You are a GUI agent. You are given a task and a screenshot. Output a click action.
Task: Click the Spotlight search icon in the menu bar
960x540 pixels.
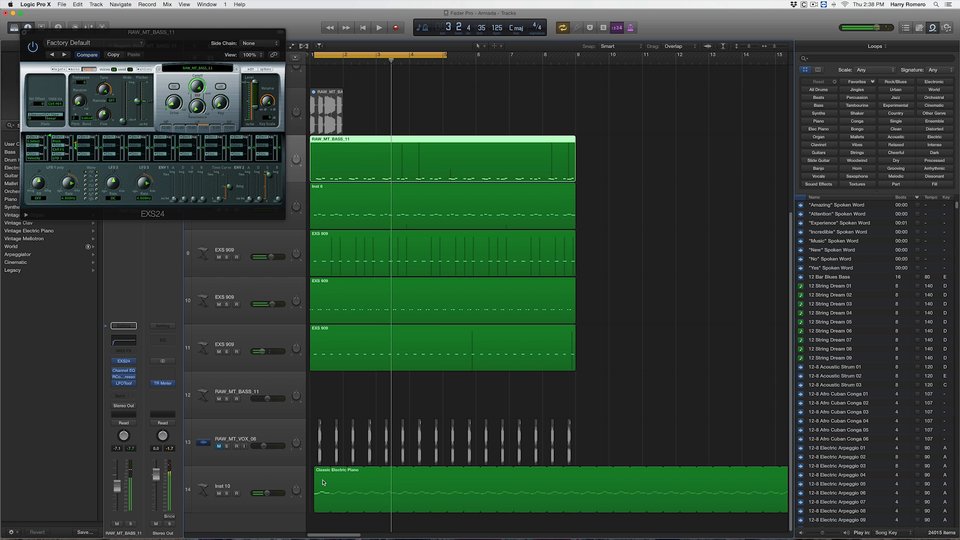(936, 4)
